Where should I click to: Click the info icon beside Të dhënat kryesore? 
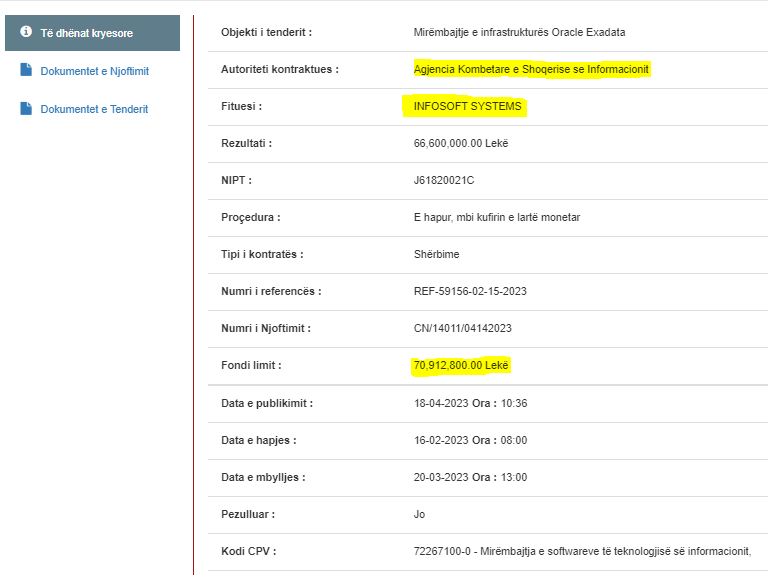pos(27,32)
